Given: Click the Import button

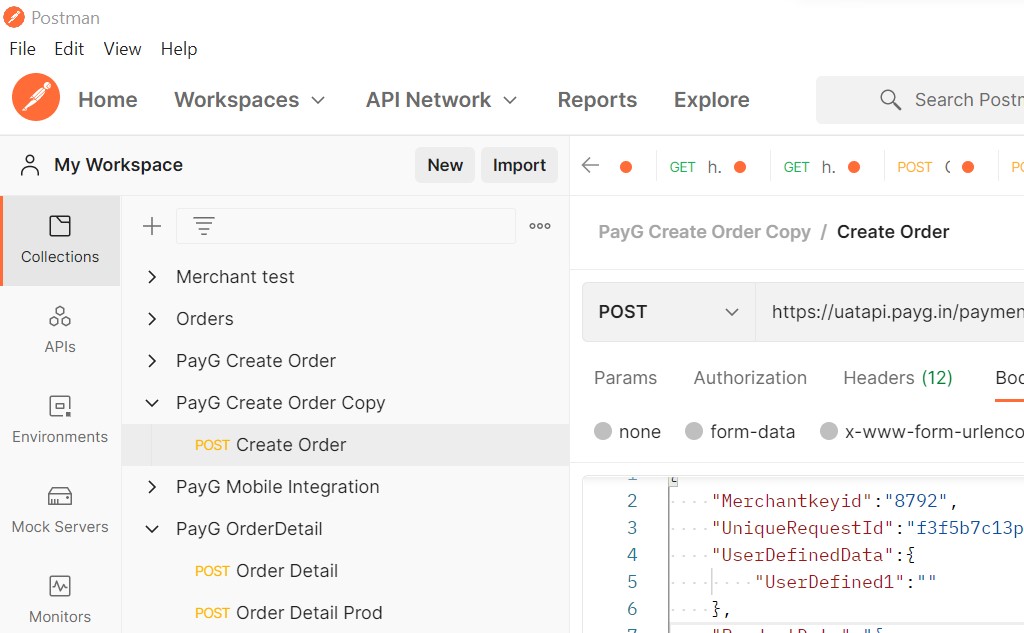Looking at the screenshot, I should 519,165.
